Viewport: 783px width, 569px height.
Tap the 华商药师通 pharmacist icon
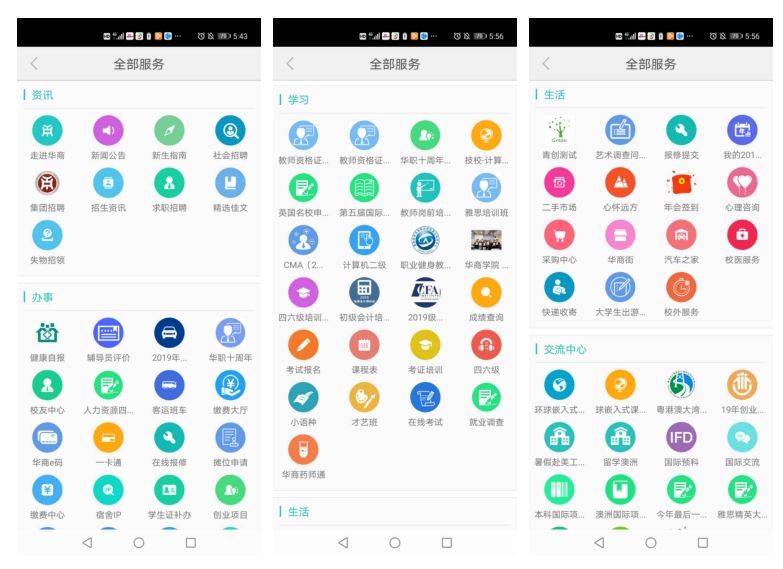coord(304,450)
